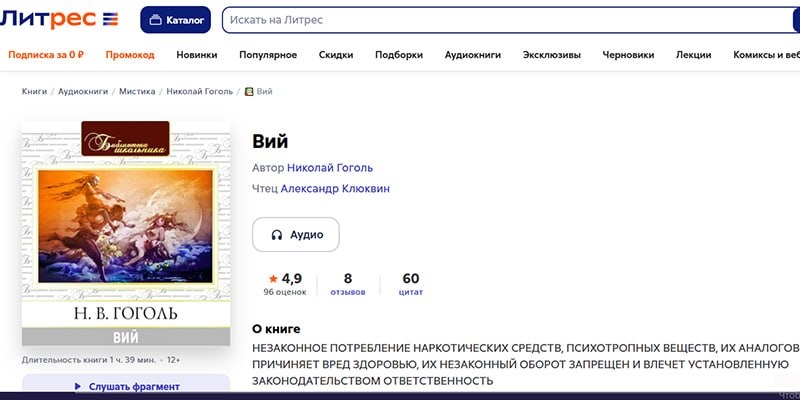
Task: Open Подписка за 0 ₽ offer
Action: pyautogui.click(x=46, y=55)
